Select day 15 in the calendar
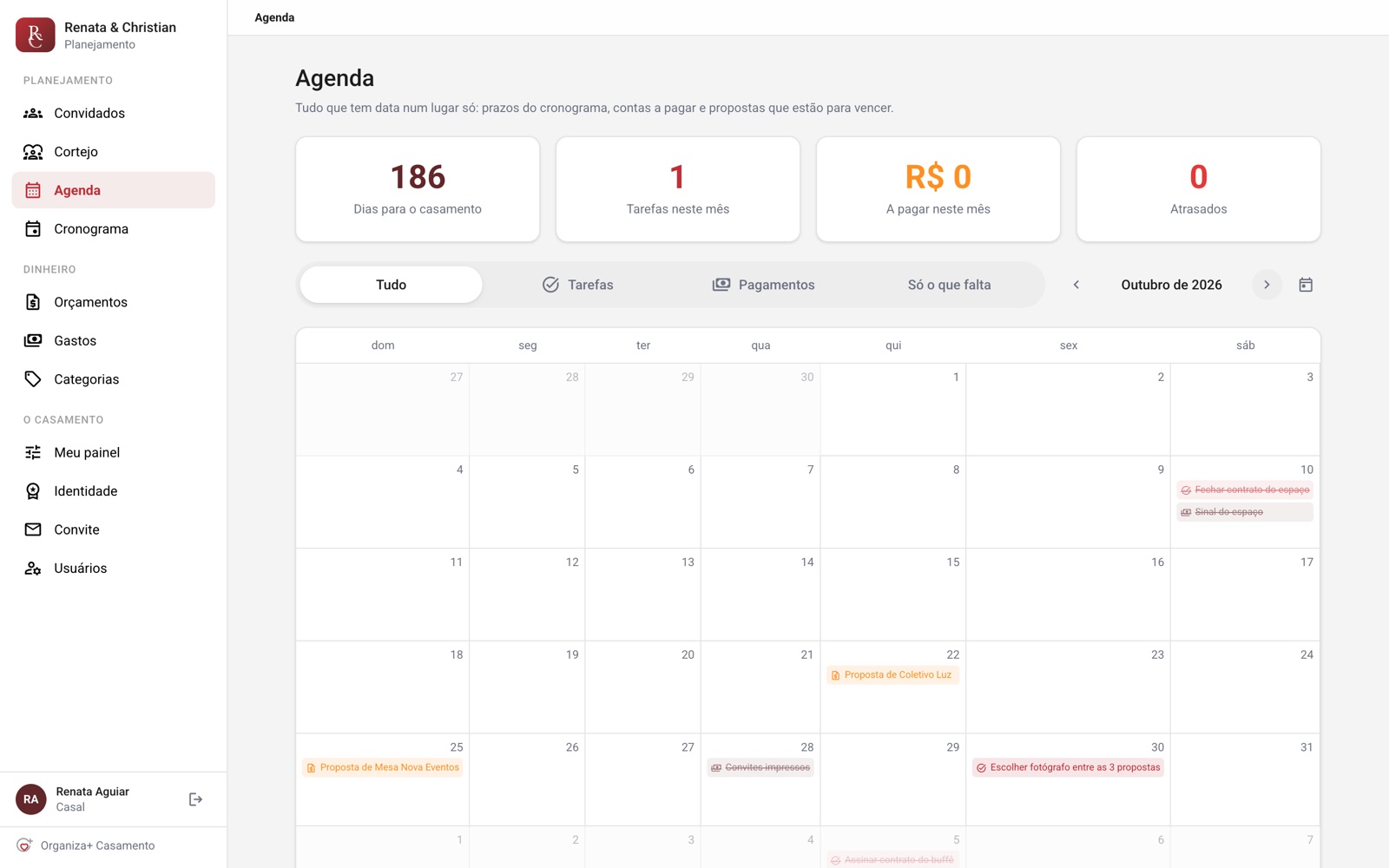This screenshot has width=1389, height=868. (893, 595)
